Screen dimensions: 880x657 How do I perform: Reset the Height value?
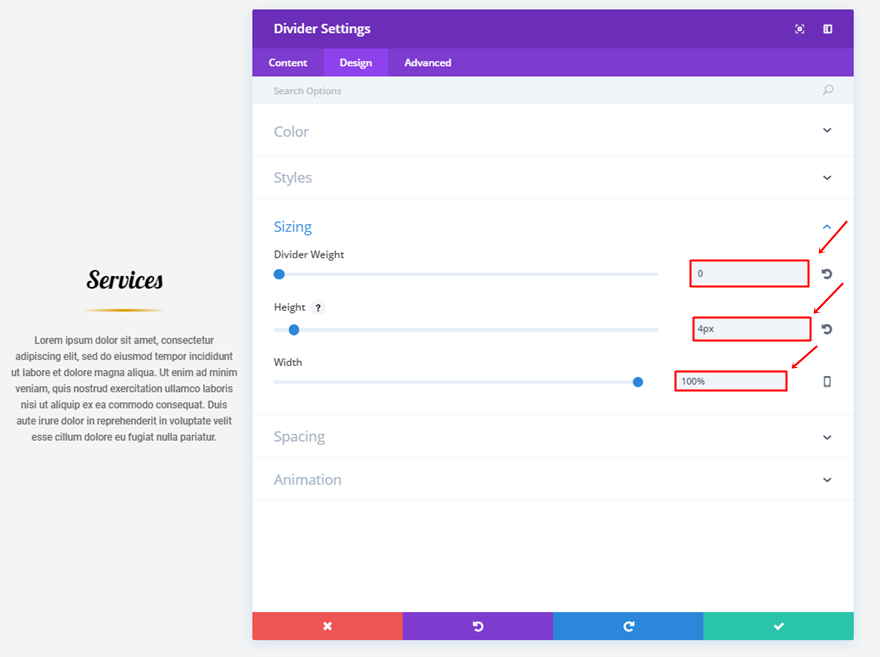coord(827,329)
